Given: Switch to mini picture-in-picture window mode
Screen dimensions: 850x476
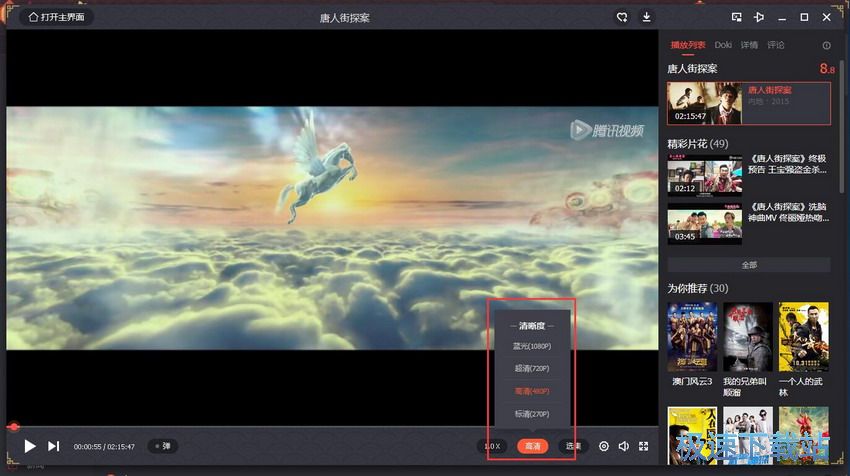Looking at the screenshot, I should click(x=736, y=17).
